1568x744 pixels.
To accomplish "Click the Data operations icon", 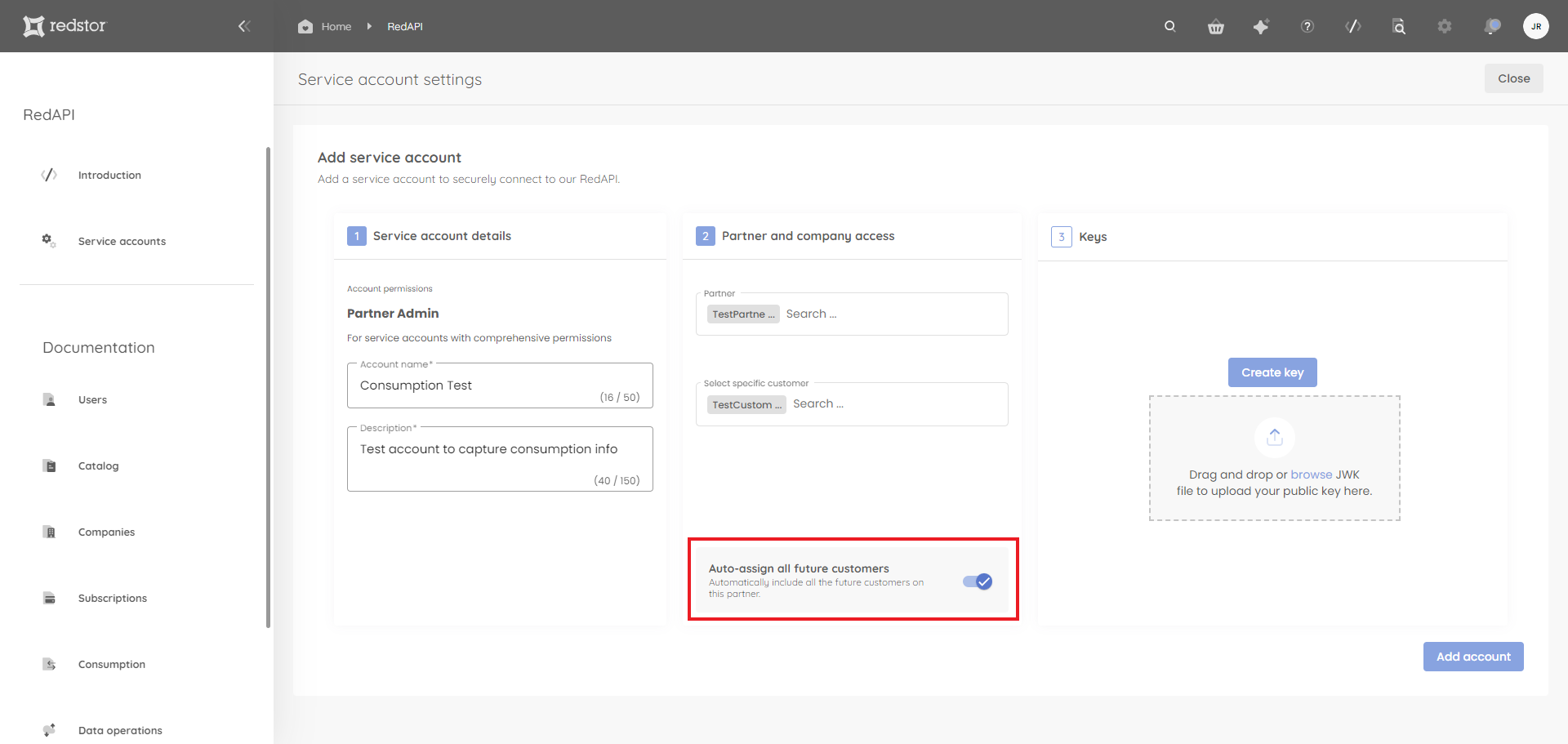I will pos(49,730).
